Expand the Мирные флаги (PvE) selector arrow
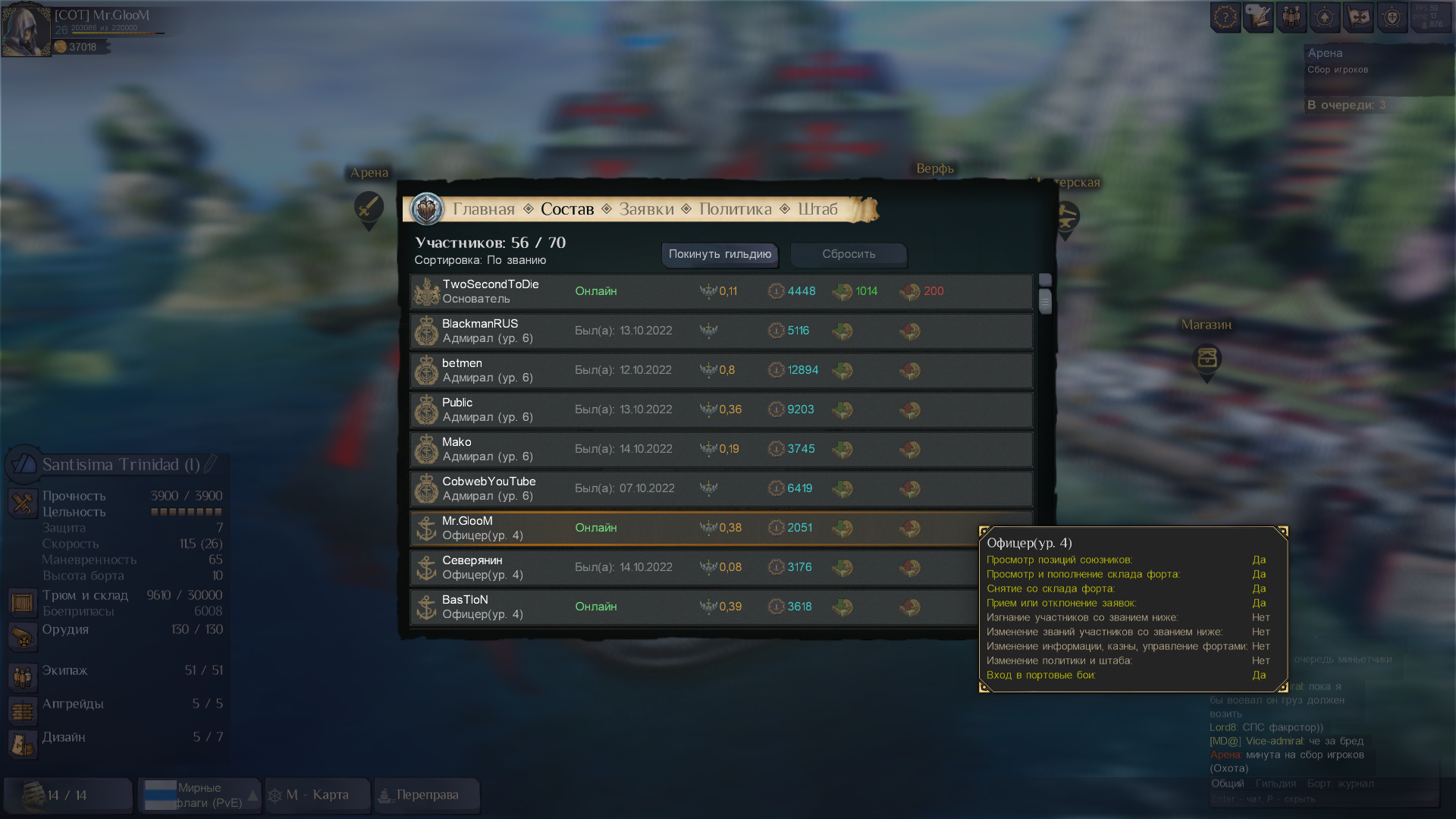The image size is (1456, 819). pos(253,795)
